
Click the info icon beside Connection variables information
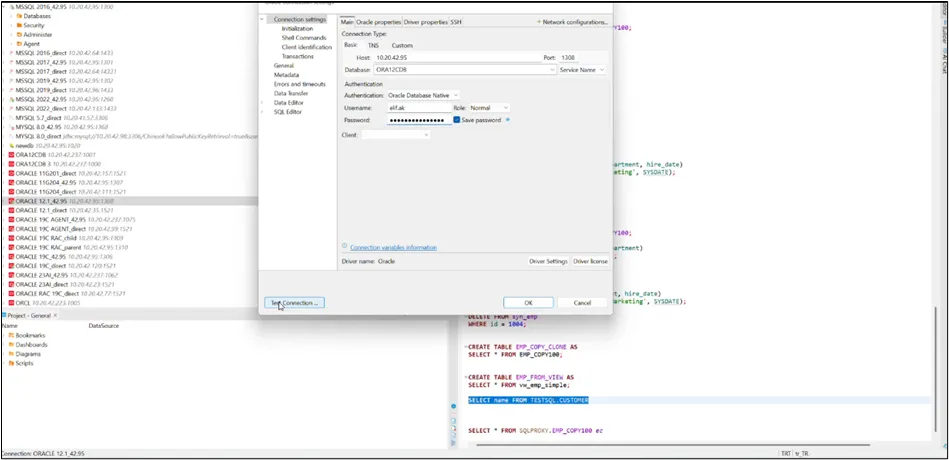pyautogui.click(x=344, y=246)
